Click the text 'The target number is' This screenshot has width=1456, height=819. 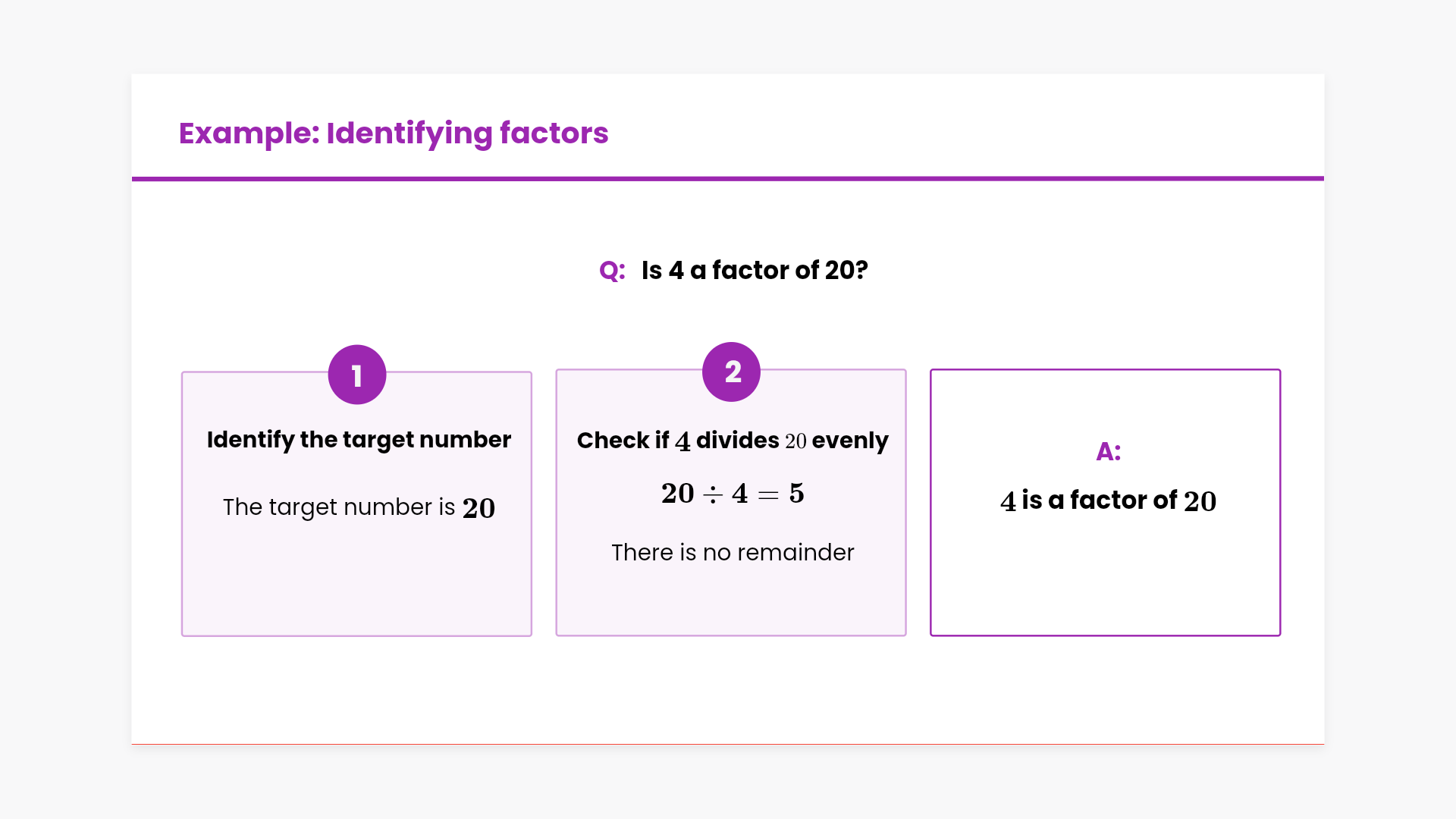pos(338,507)
